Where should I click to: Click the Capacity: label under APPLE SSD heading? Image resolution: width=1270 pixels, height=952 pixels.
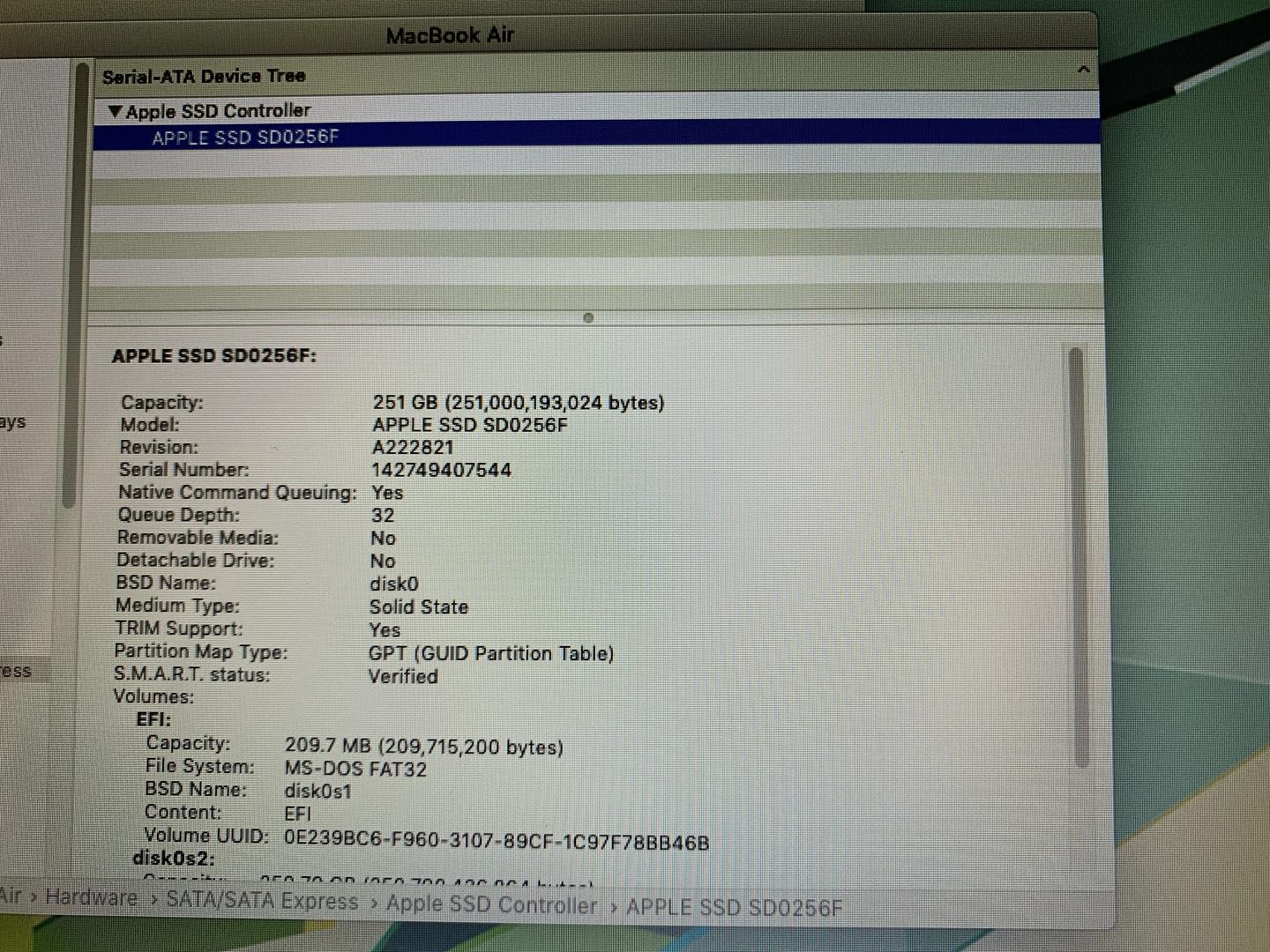[x=162, y=403]
